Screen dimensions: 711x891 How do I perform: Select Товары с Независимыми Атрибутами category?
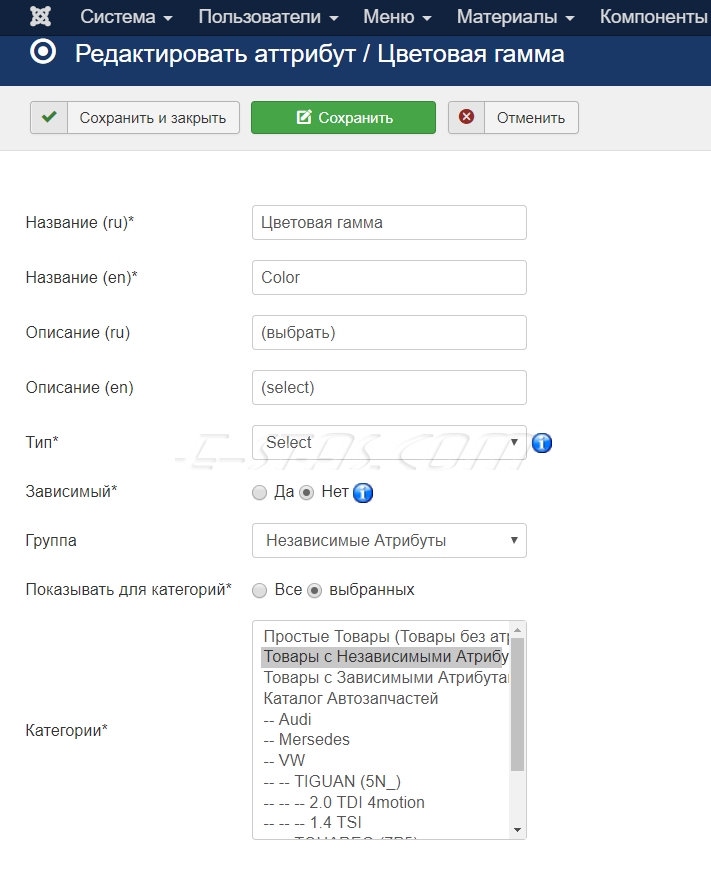[386, 657]
